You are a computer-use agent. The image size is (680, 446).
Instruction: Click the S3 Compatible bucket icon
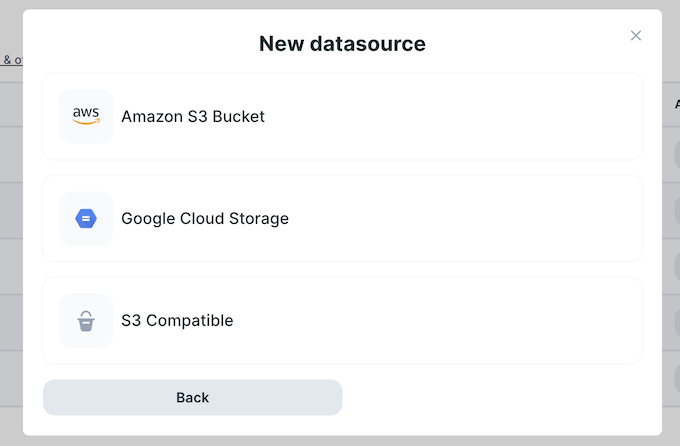pyautogui.click(x=86, y=321)
